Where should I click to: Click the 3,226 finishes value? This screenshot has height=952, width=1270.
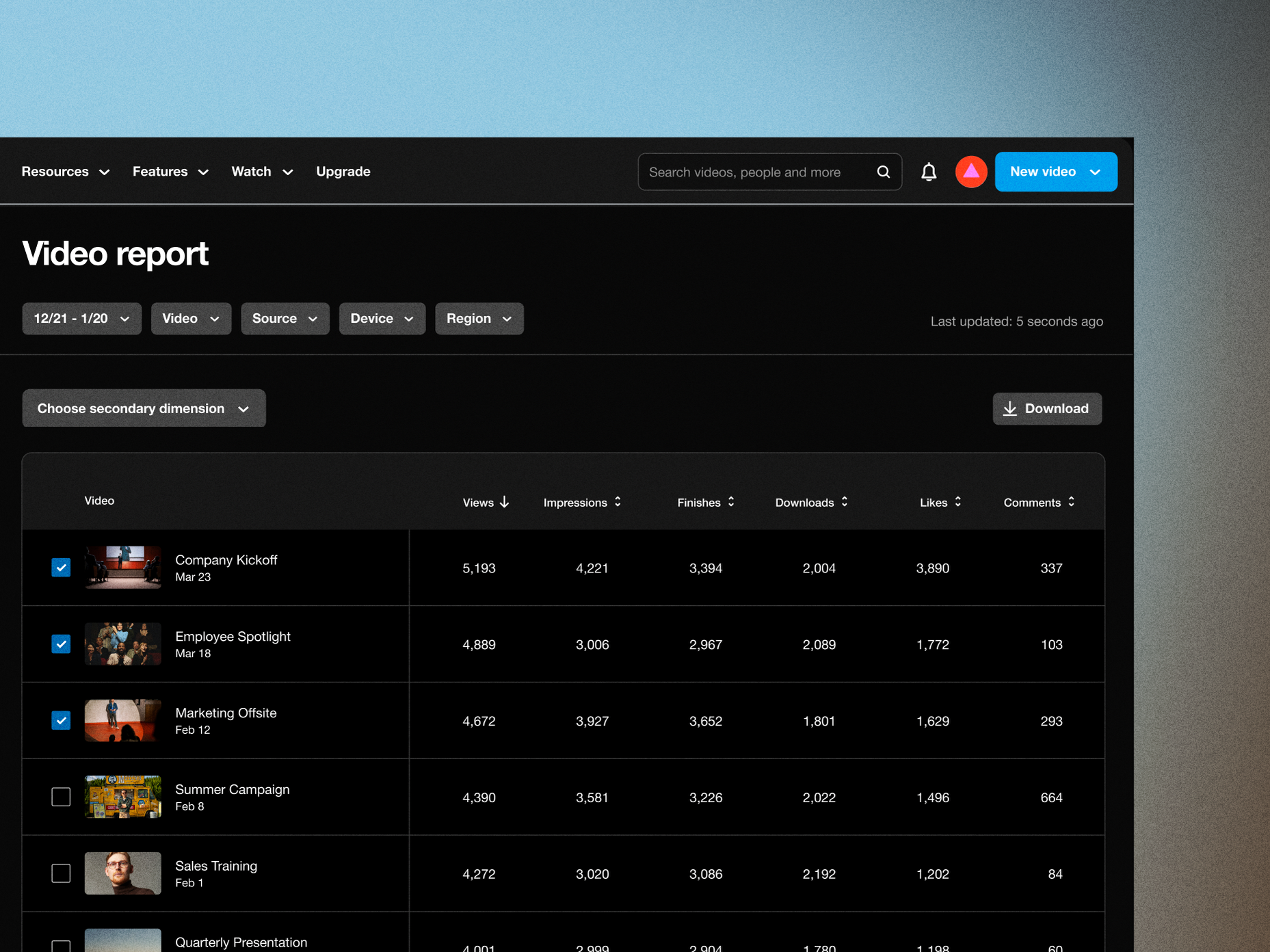point(706,798)
